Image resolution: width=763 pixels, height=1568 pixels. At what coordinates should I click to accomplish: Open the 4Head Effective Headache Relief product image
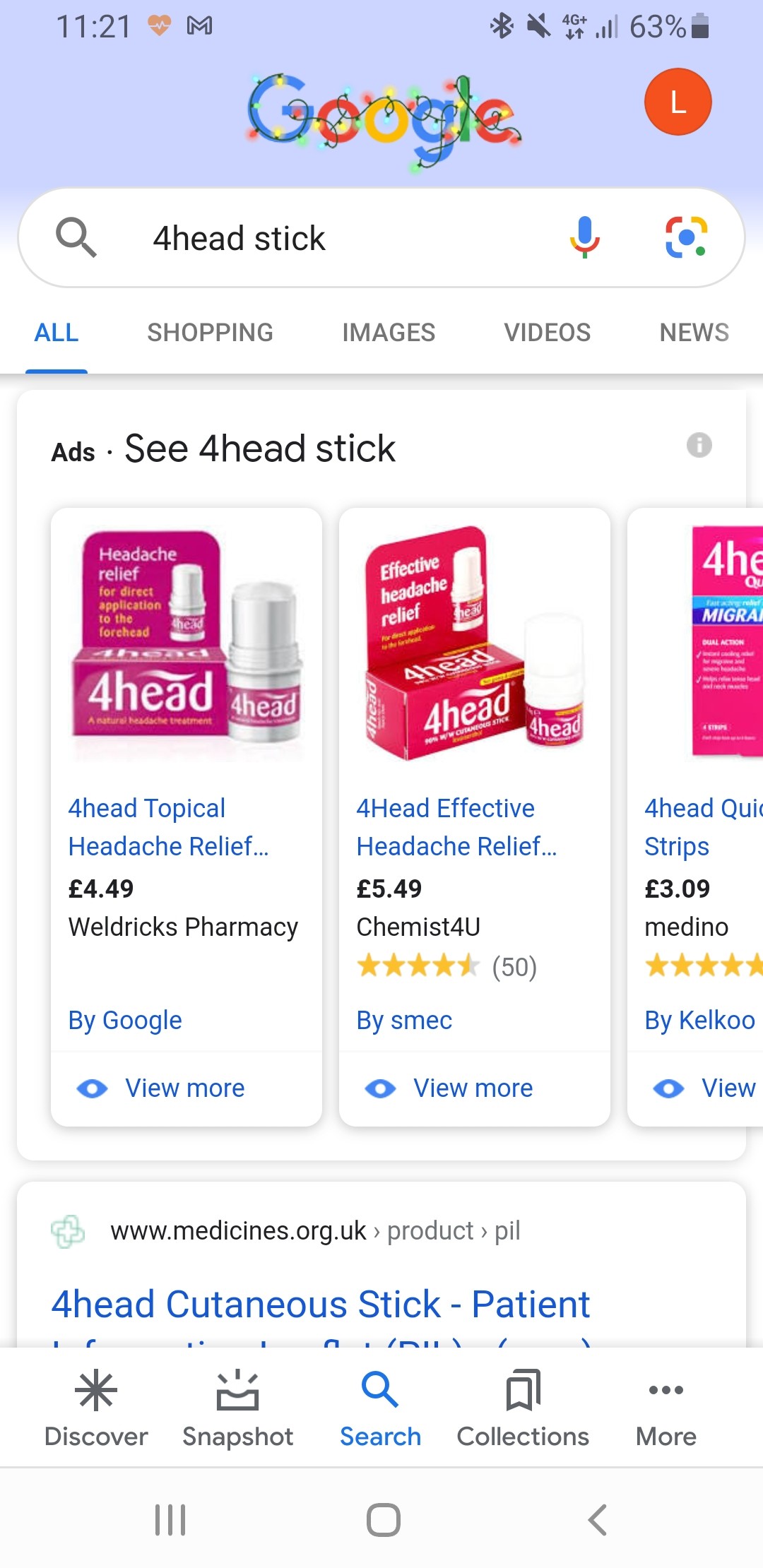474,643
